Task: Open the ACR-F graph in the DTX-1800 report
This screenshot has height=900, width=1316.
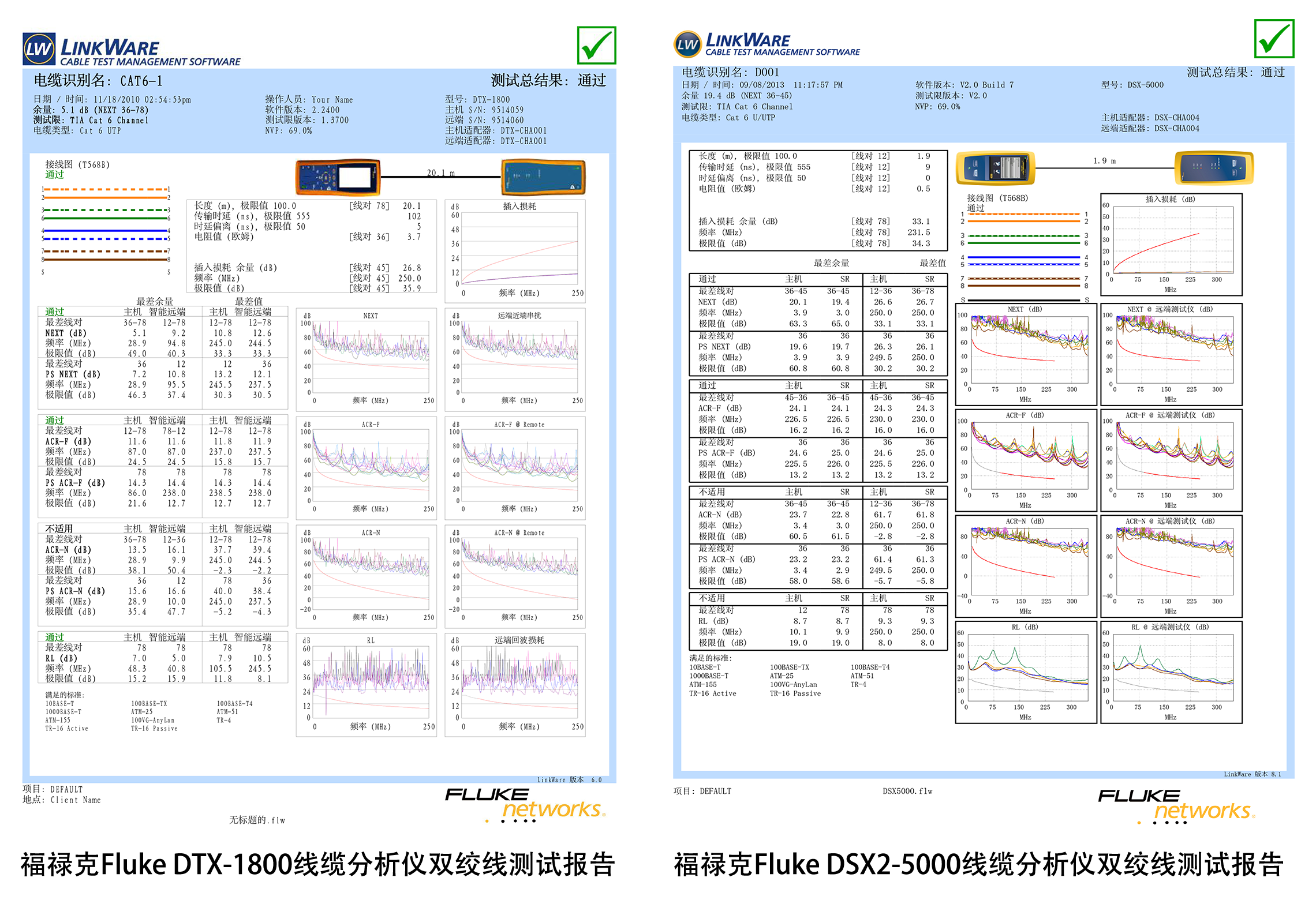Action: (x=367, y=467)
